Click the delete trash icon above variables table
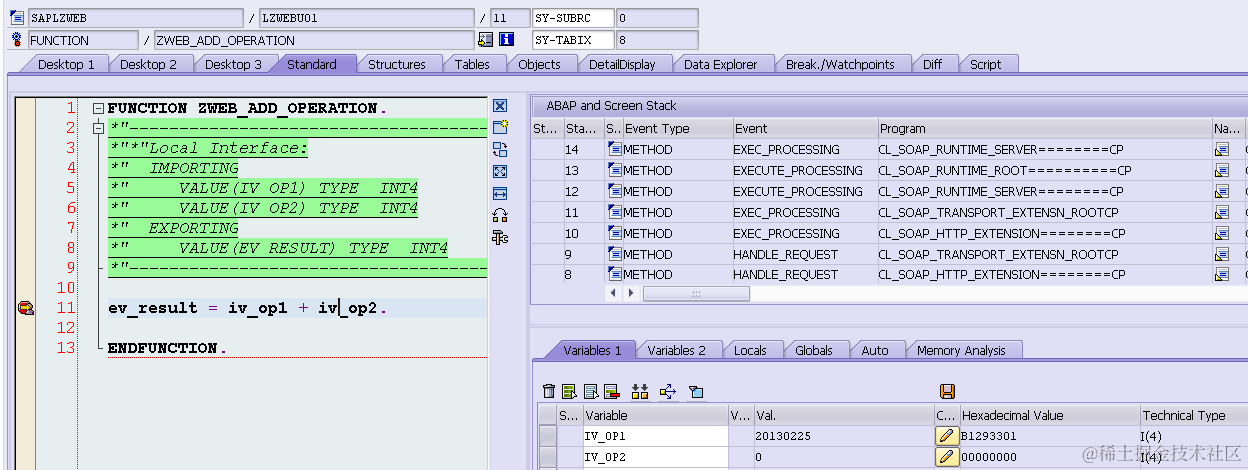The height and width of the screenshot is (470, 1248). [x=548, y=391]
